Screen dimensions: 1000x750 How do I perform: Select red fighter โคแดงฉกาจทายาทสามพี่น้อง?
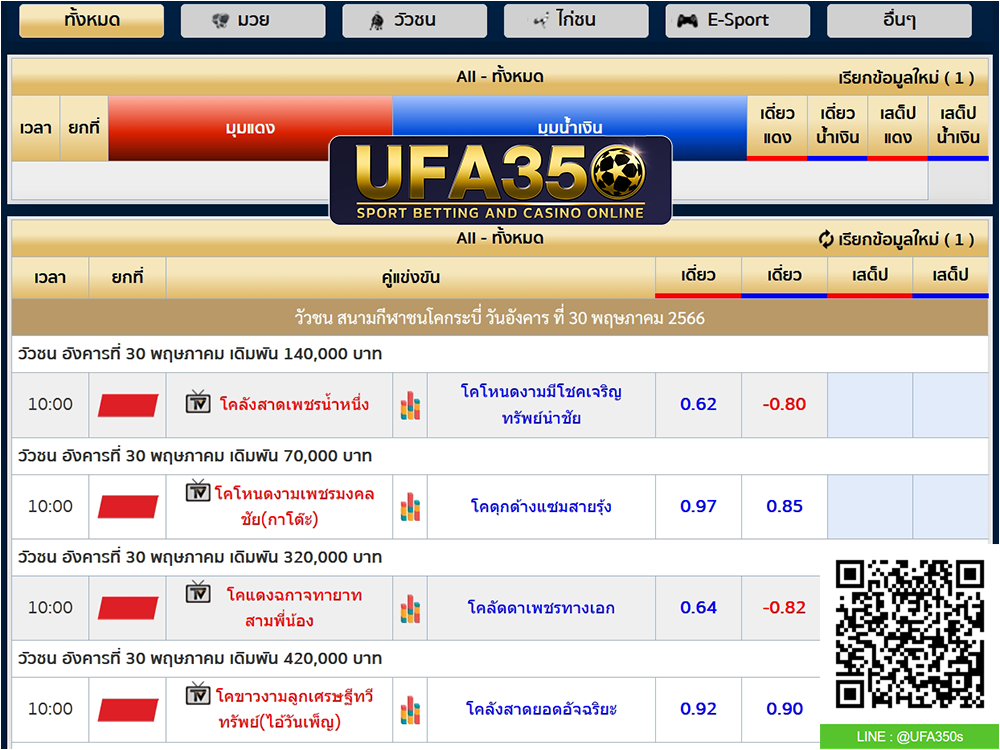(294, 608)
